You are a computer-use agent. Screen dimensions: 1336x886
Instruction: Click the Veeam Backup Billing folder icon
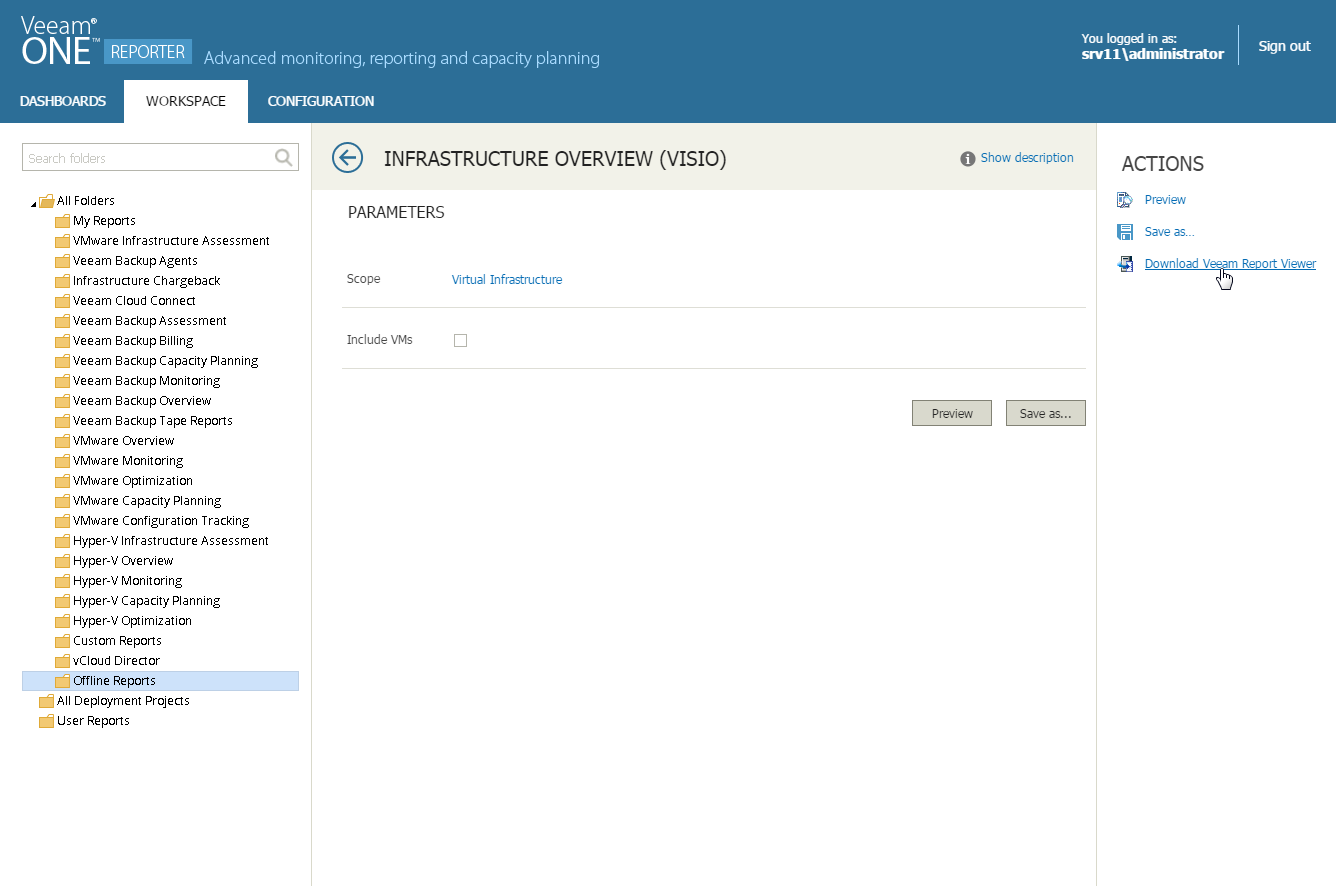(62, 341)
